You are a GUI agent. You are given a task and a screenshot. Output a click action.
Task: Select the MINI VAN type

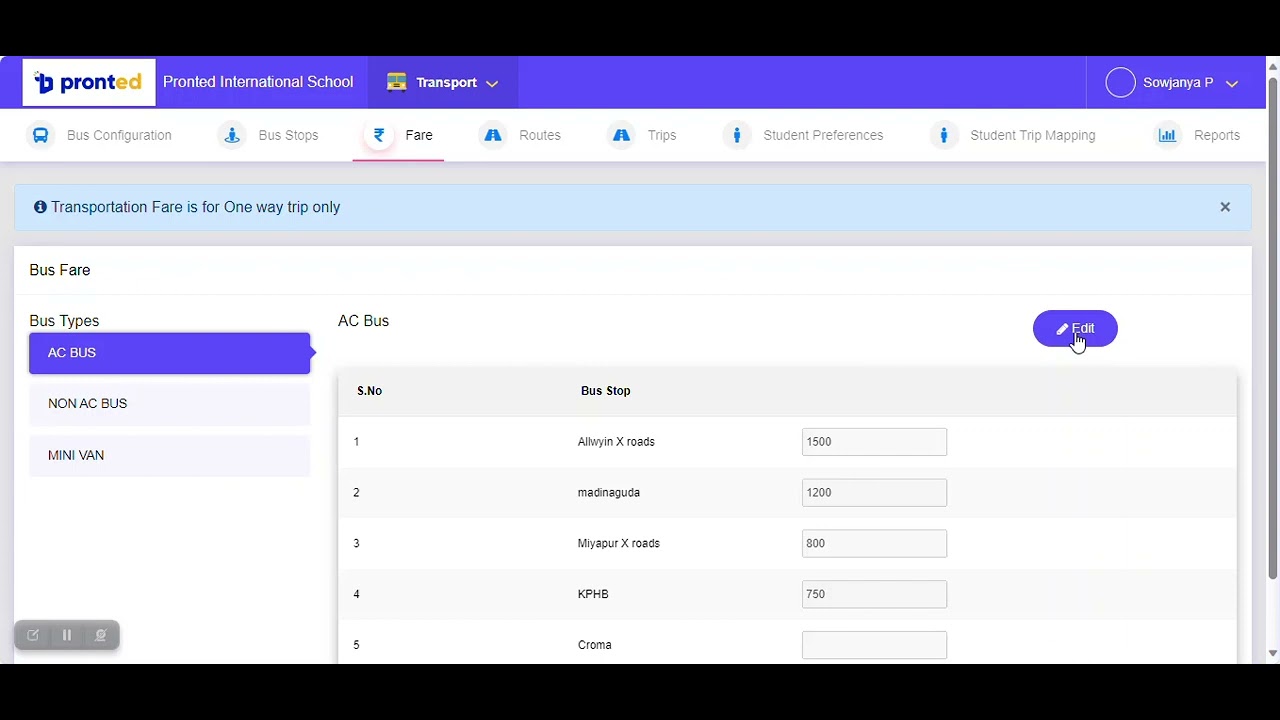[170, 455]
